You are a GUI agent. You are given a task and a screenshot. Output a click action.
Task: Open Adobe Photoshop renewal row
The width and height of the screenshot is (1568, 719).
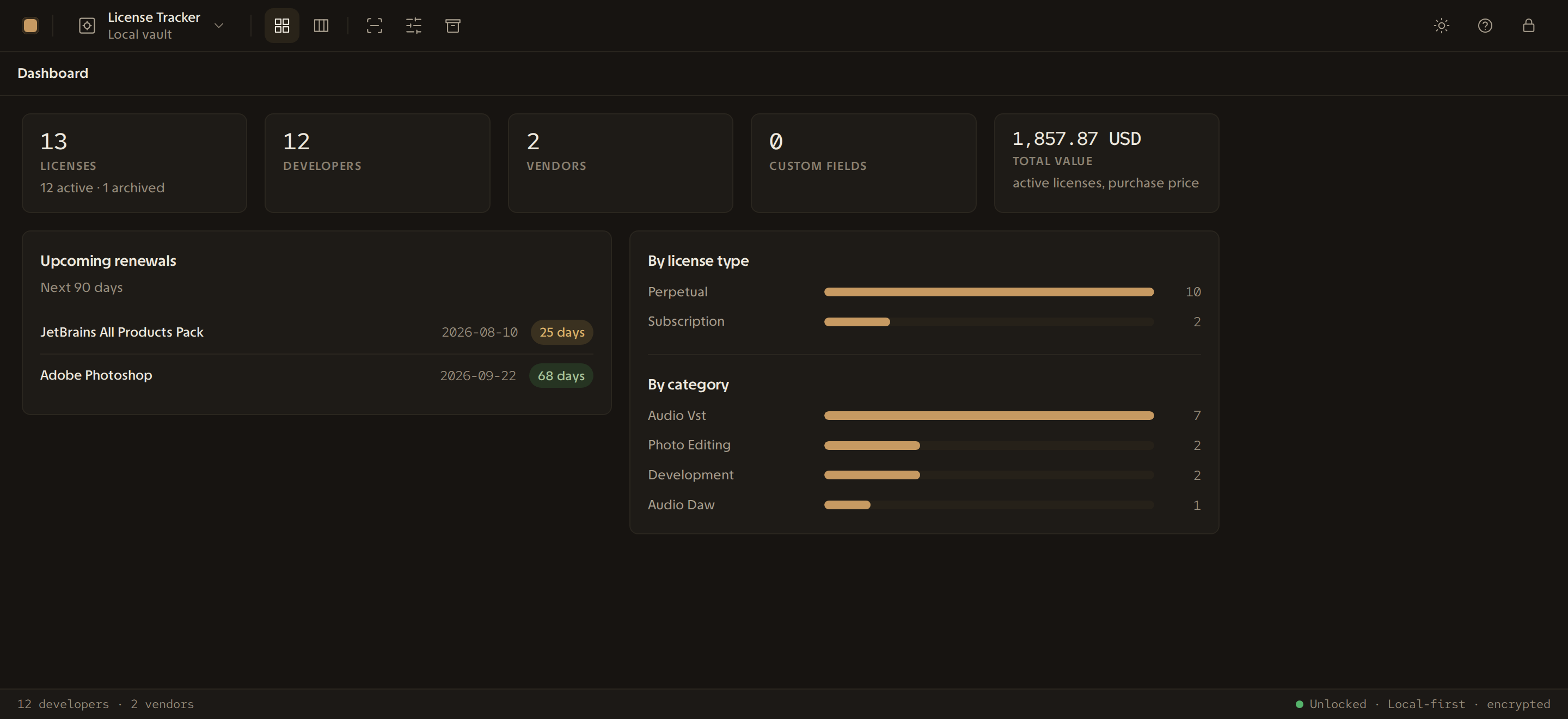click(316, 376)
